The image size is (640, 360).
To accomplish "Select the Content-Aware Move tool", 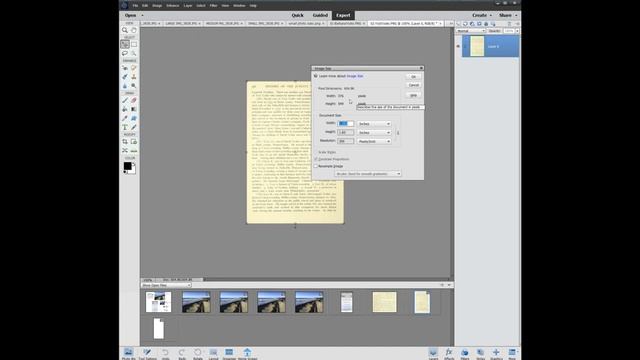I will [125, 151].
